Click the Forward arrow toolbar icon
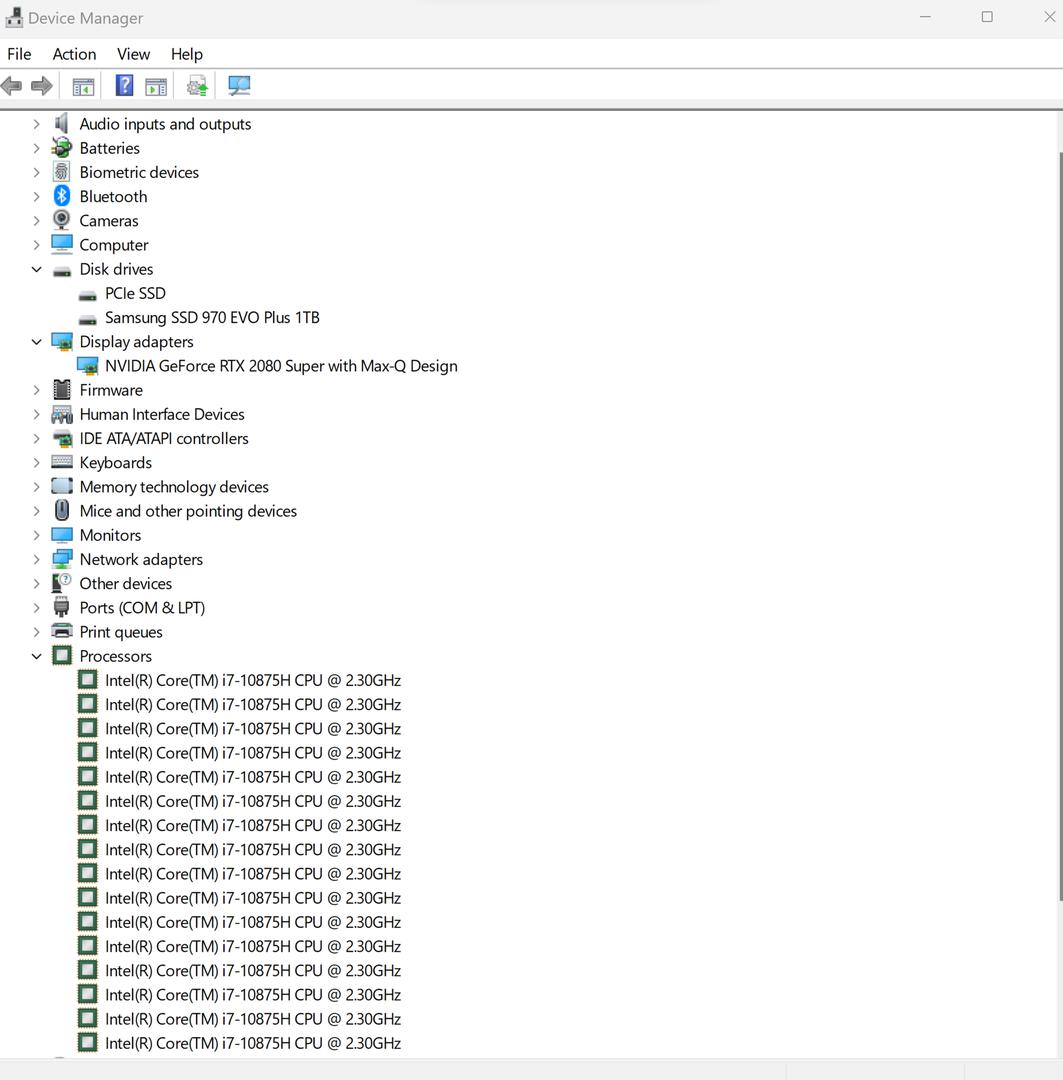The height and width of the screenshot is (1080, 1063). 42,86
